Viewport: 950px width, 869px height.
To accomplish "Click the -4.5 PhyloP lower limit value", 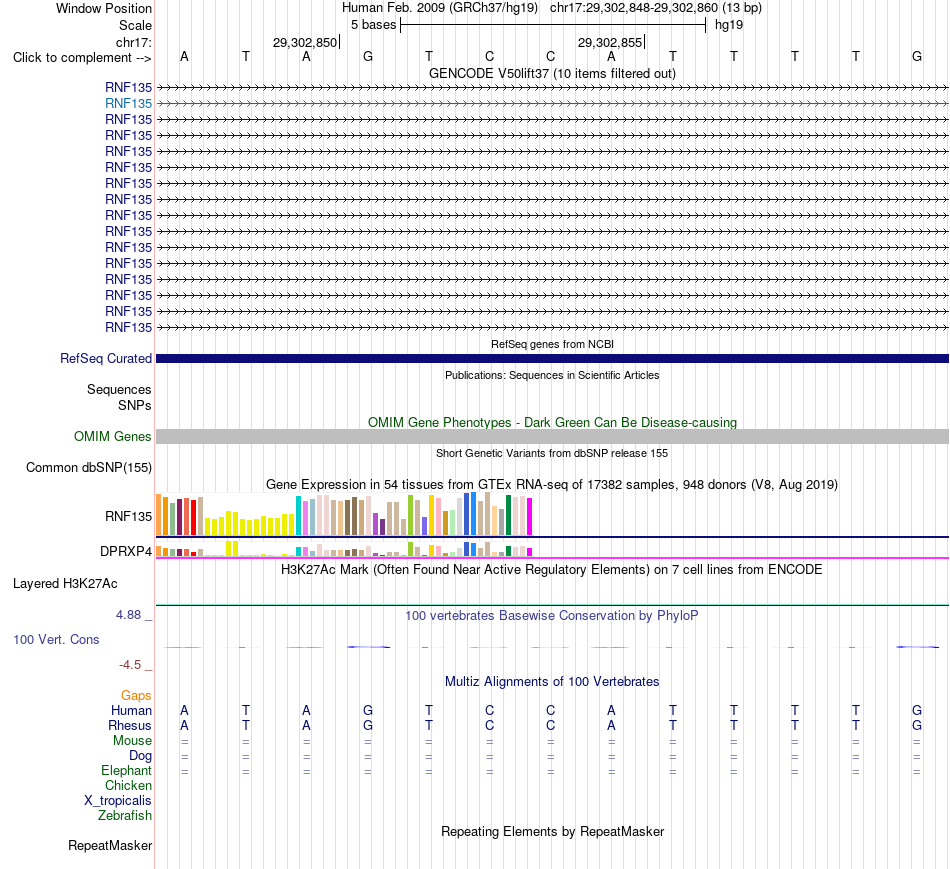I will 130,665.
